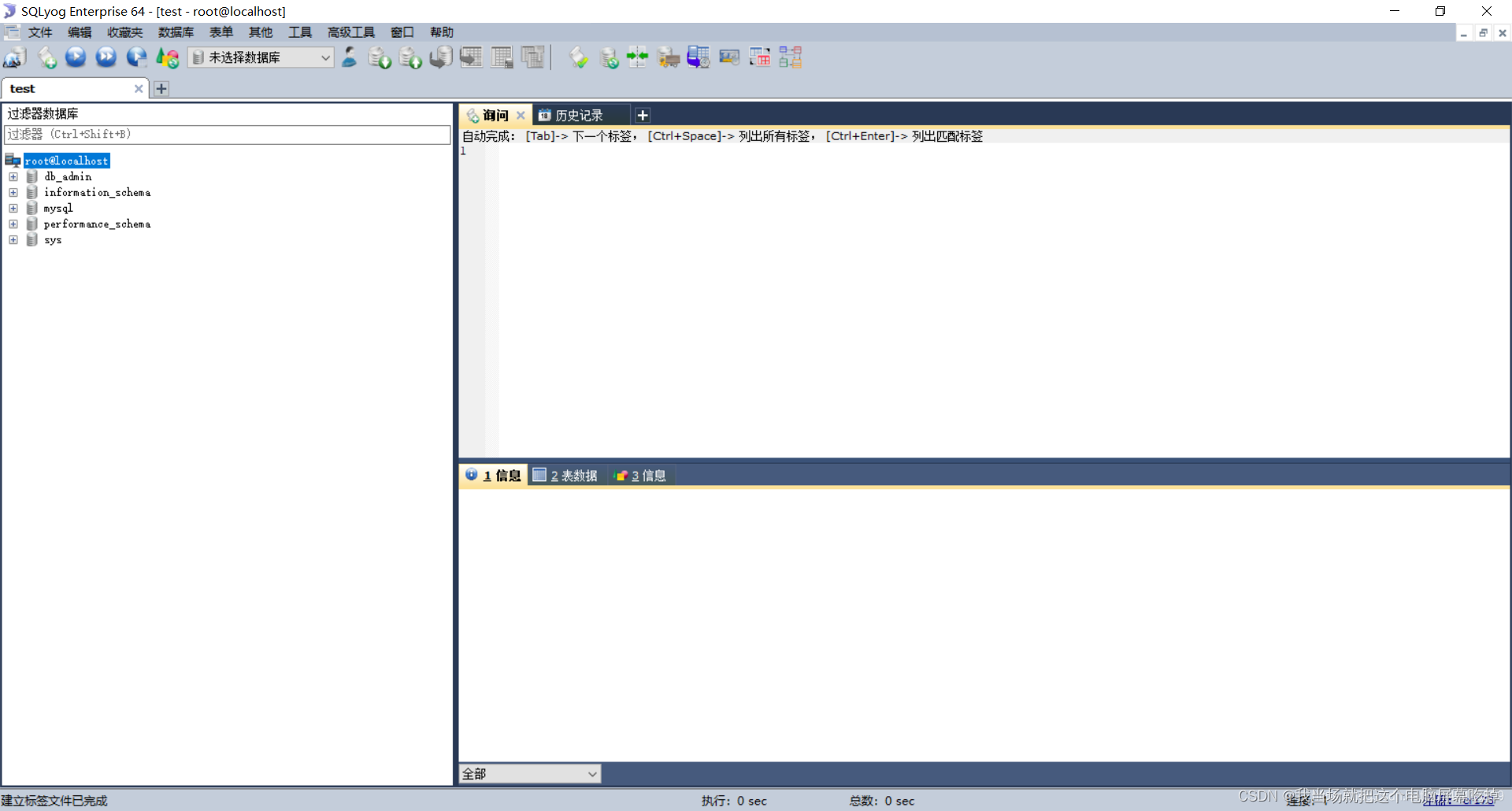This screenshot has width=1512, height=811.
Task: Open the 工具 menu
Action: pyautogui.click(x=300, y=32)
